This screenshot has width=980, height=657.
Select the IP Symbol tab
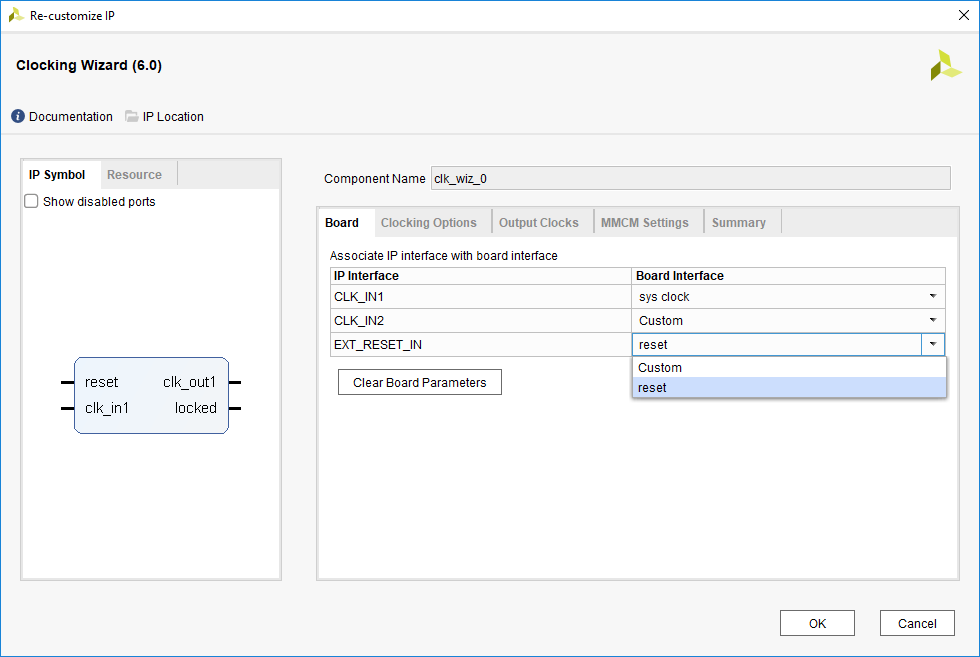(57, 174)
